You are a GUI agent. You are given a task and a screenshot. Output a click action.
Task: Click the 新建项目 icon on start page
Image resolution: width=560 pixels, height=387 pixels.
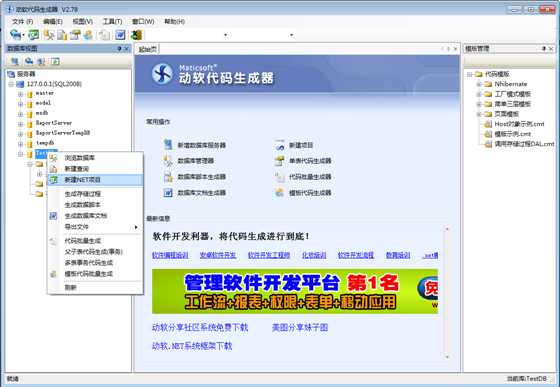click(279, 145)
